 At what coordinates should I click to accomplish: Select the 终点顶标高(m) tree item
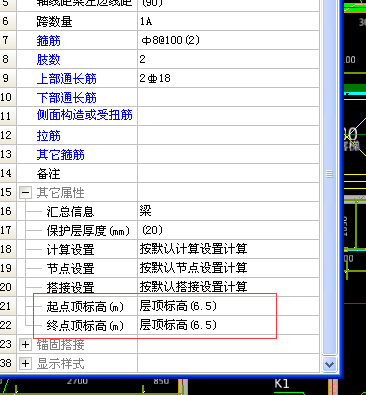tap(85, 326)
